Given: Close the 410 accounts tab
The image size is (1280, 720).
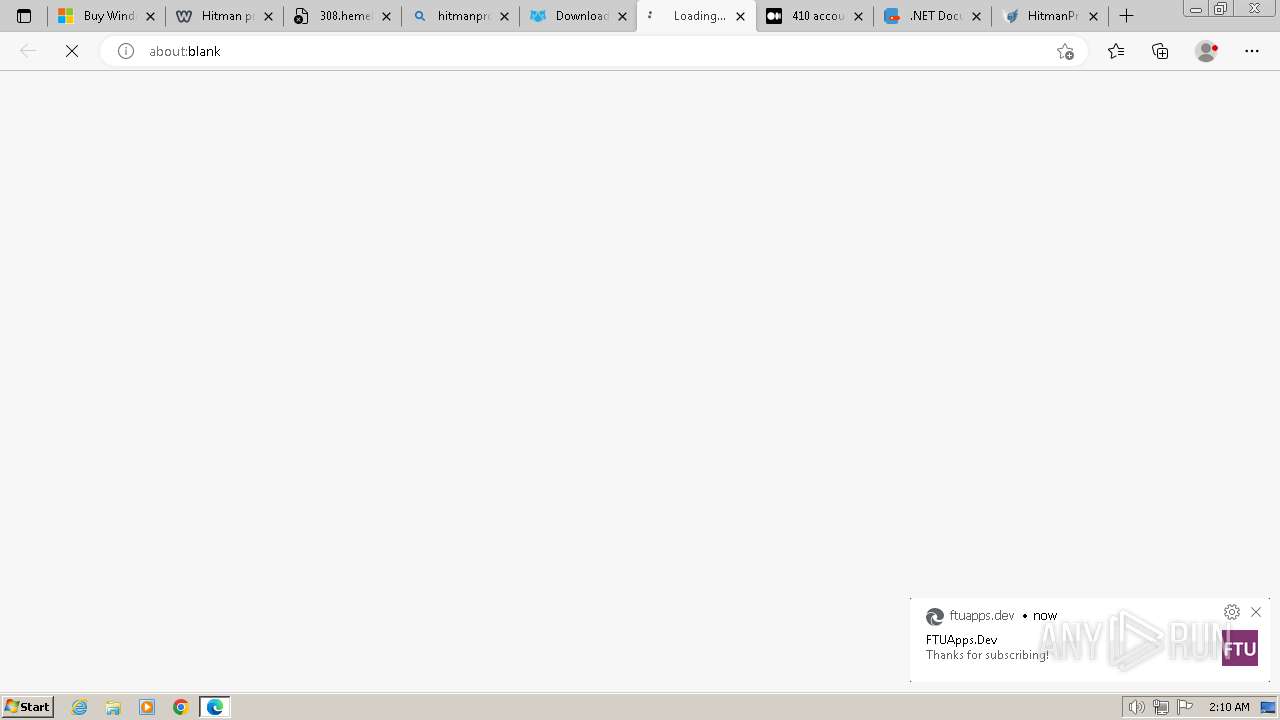Looking at the screenshot, I should click(x=858, y=16).
